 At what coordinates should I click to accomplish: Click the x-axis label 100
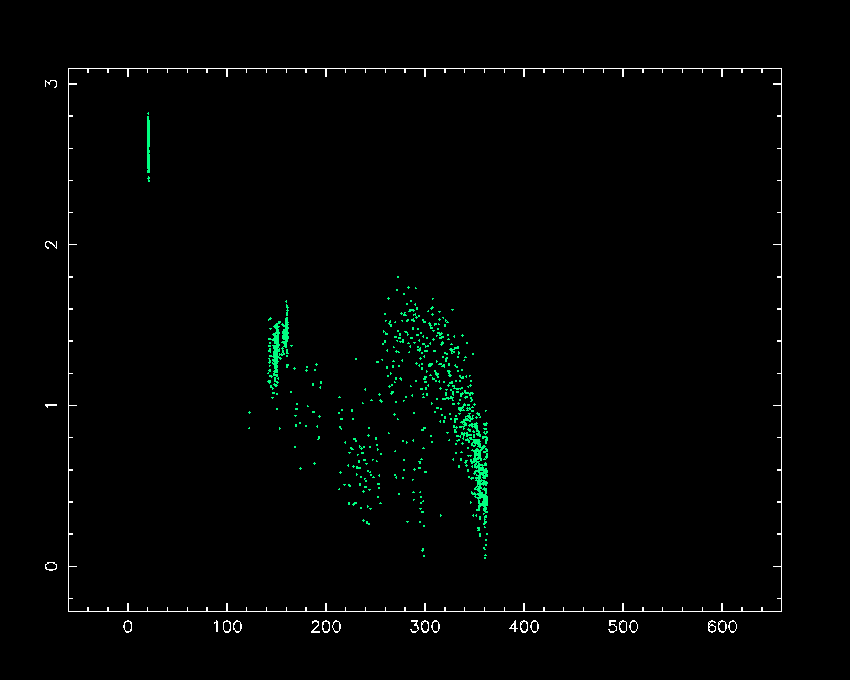[227, 627]
